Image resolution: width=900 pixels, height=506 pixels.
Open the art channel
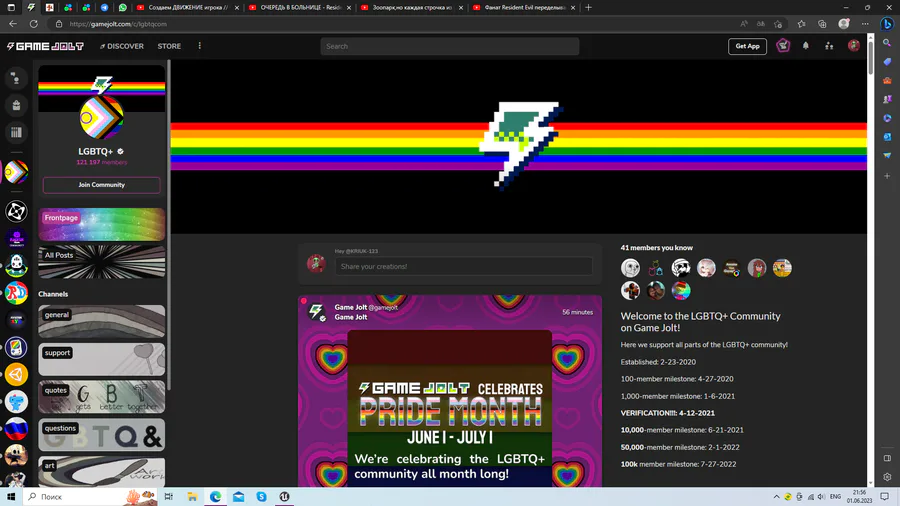coord(102,472)
